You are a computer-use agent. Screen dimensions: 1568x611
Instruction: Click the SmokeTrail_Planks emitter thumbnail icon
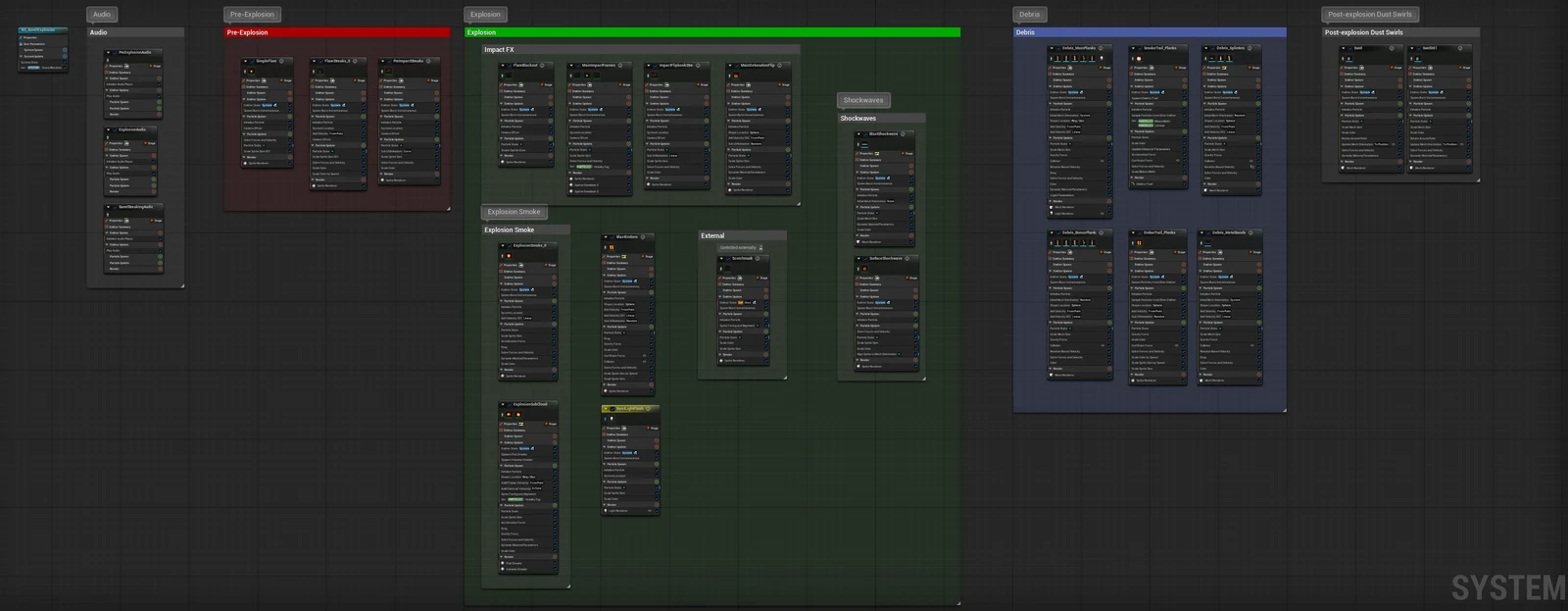click(x=1139, y=58)
